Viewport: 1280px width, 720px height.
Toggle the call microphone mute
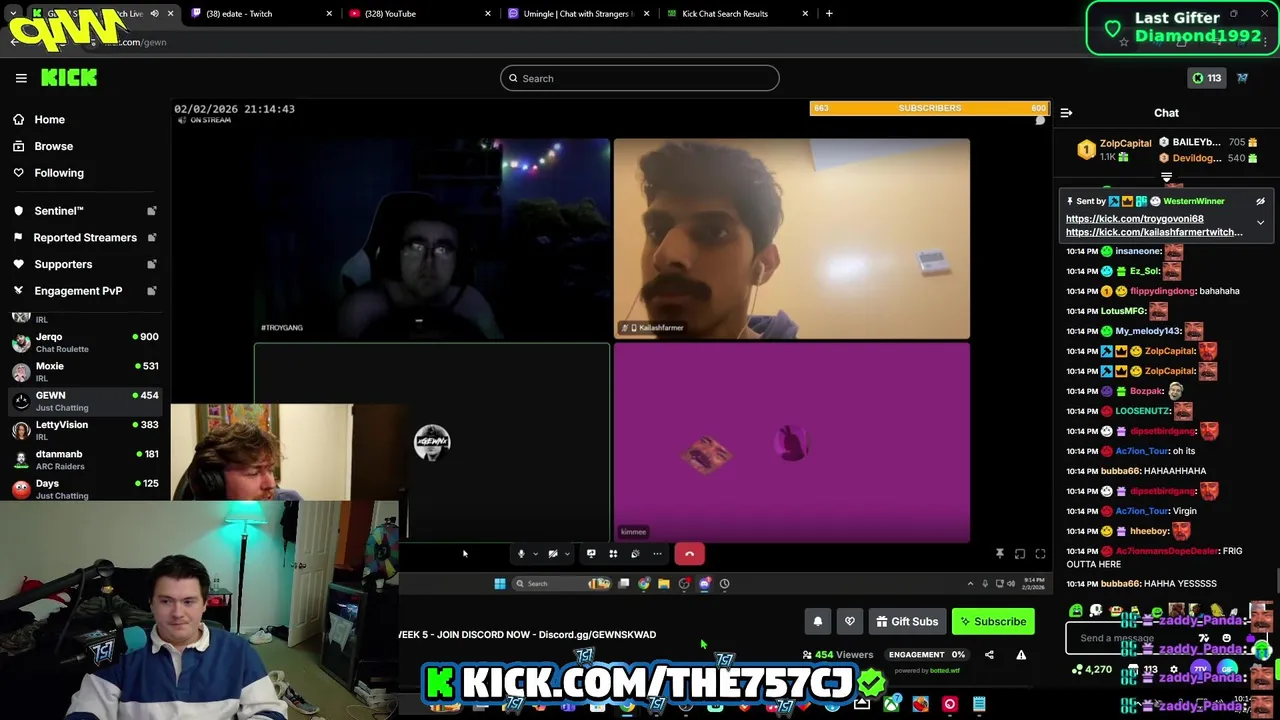click(x=520, y=554)
